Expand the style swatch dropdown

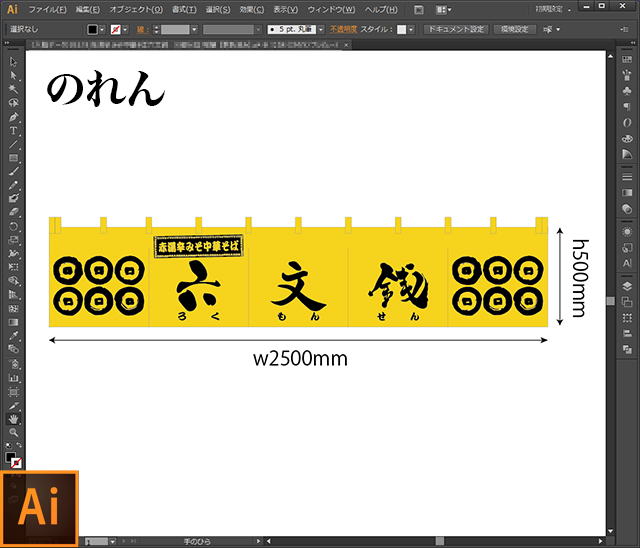412,30
